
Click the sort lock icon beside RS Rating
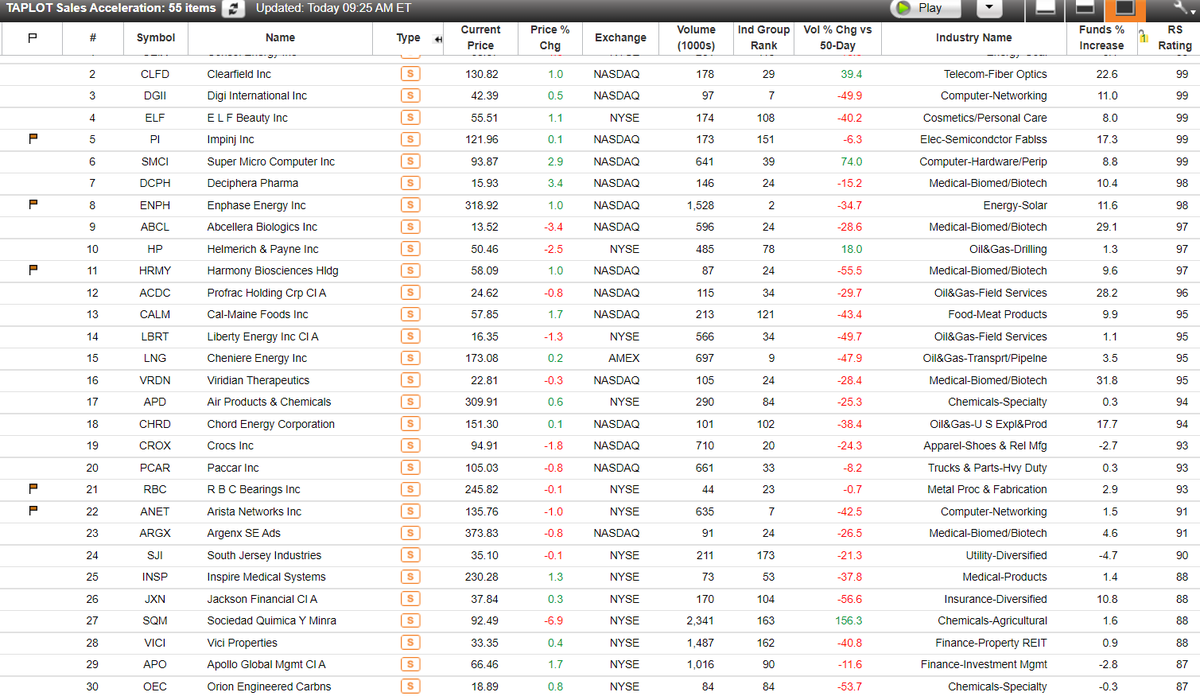pyautogui.click(x=1141, y=38)
